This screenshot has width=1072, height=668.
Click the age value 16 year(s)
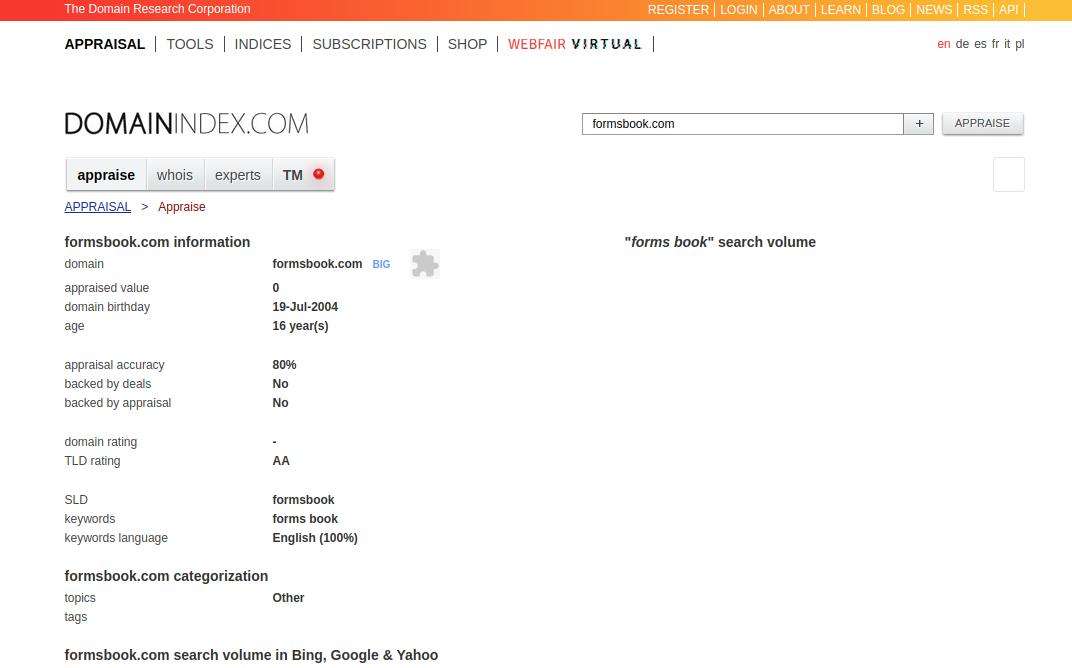point(300,326)
